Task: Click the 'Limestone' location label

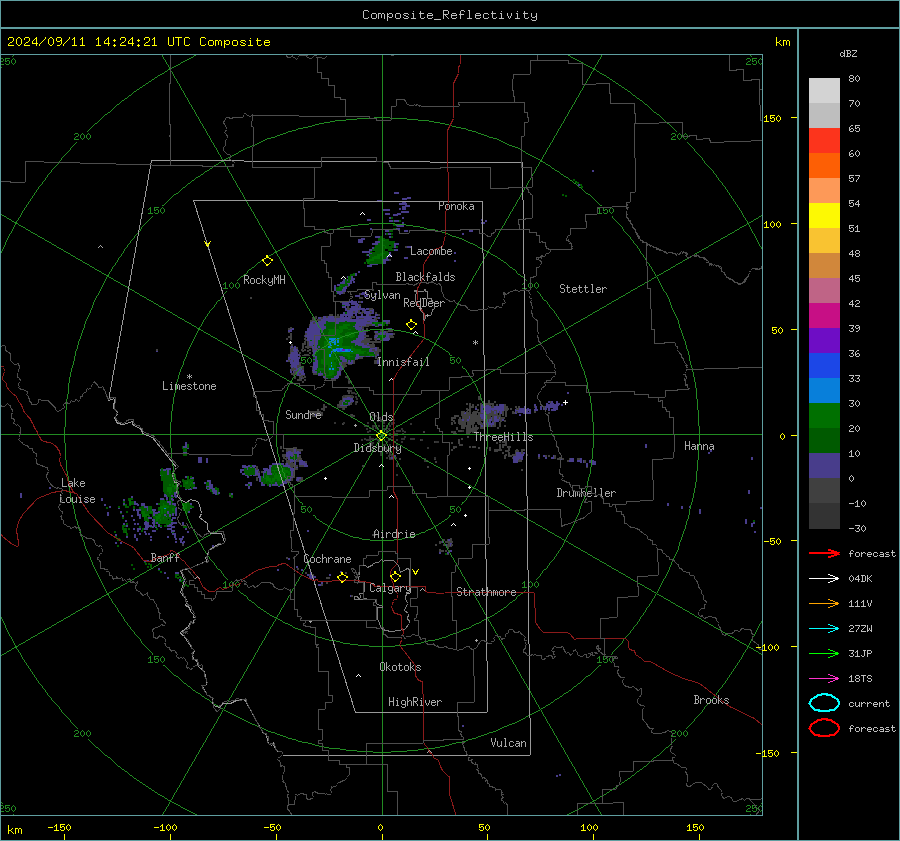Action: pos(189,386)
